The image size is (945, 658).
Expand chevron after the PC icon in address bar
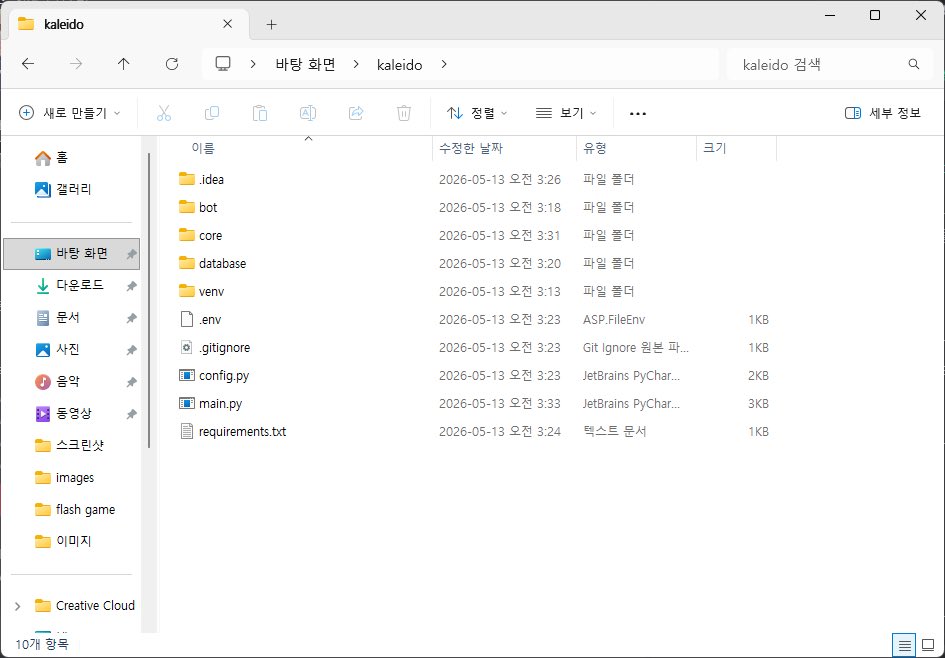253,64
